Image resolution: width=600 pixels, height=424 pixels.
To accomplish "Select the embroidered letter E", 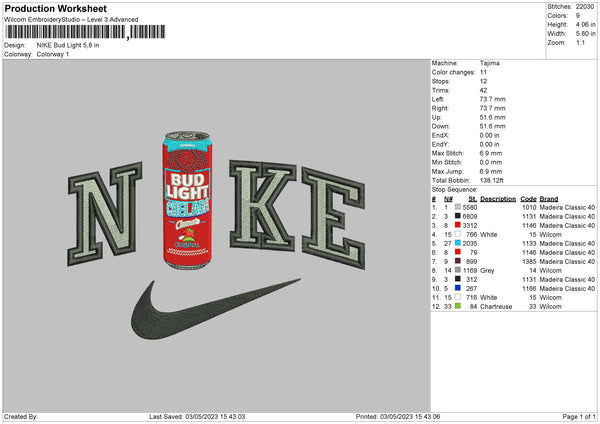I will coord(333,218).
